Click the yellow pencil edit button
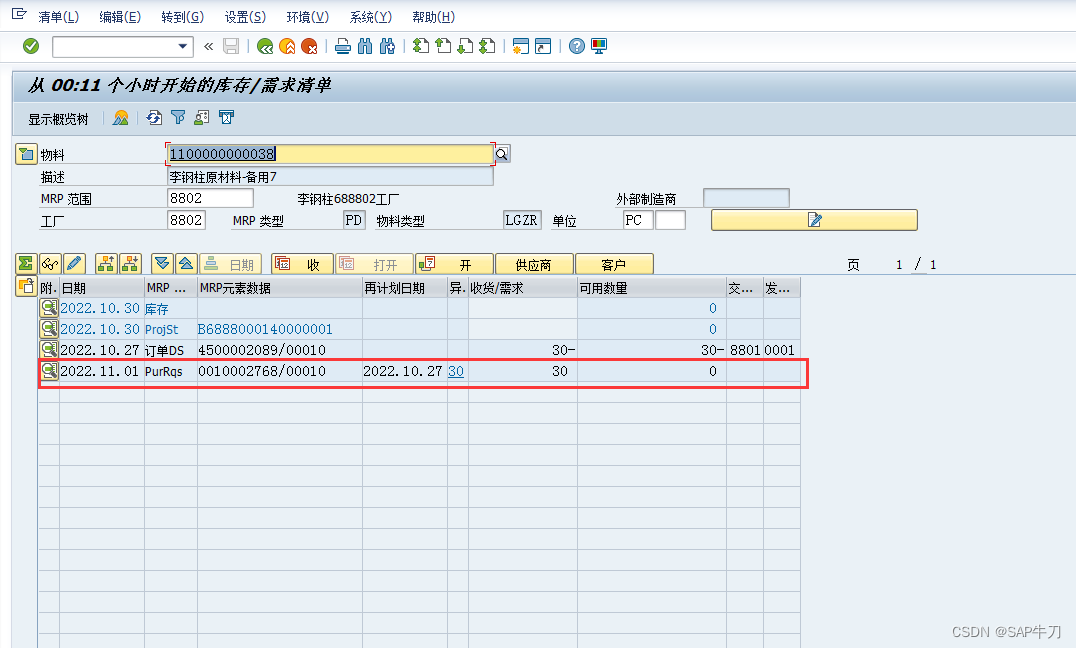This screenshot has height=648, width=1076. (x=814, y=220)
